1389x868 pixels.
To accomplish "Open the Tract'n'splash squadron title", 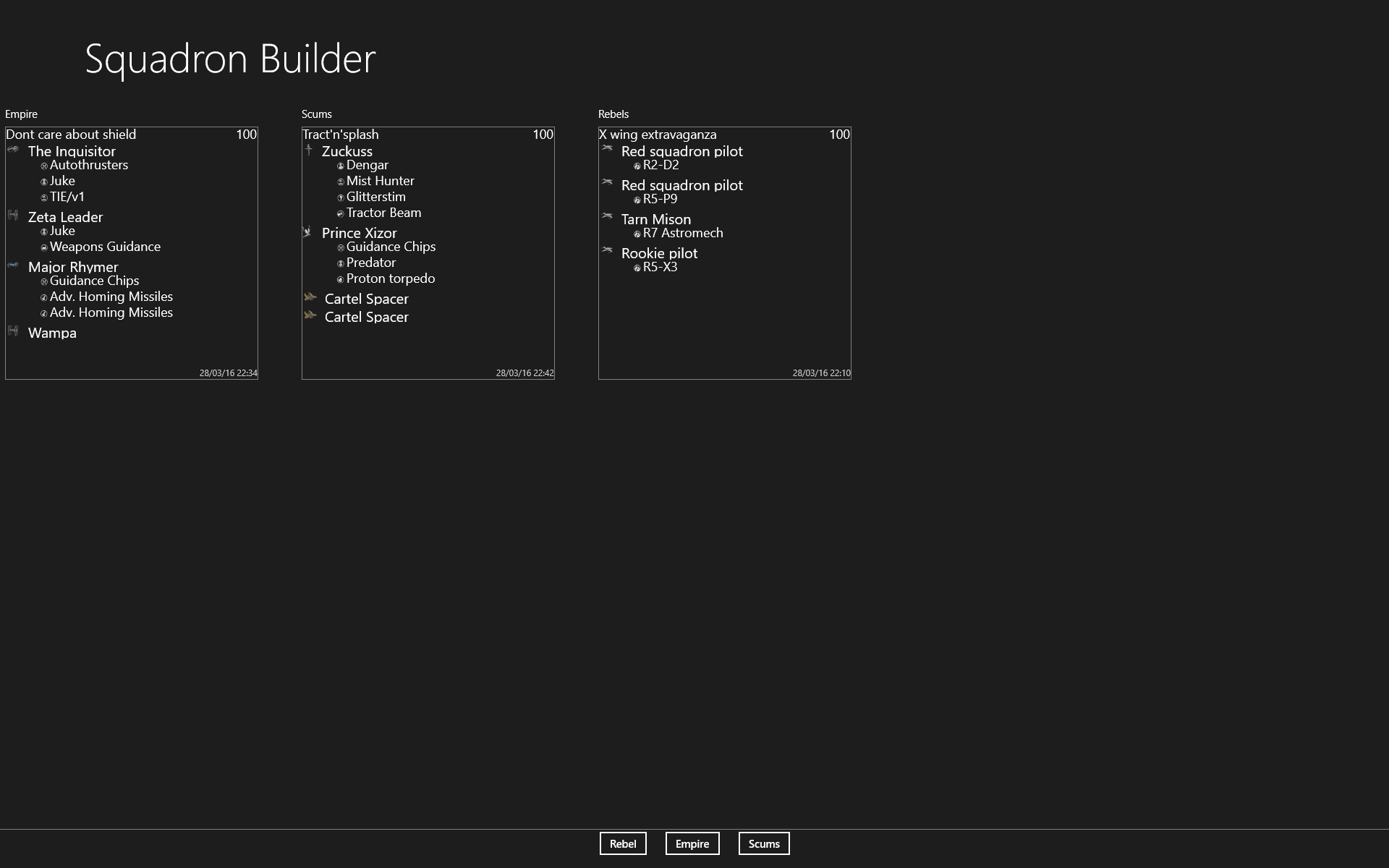I will [x=340, y=135].
